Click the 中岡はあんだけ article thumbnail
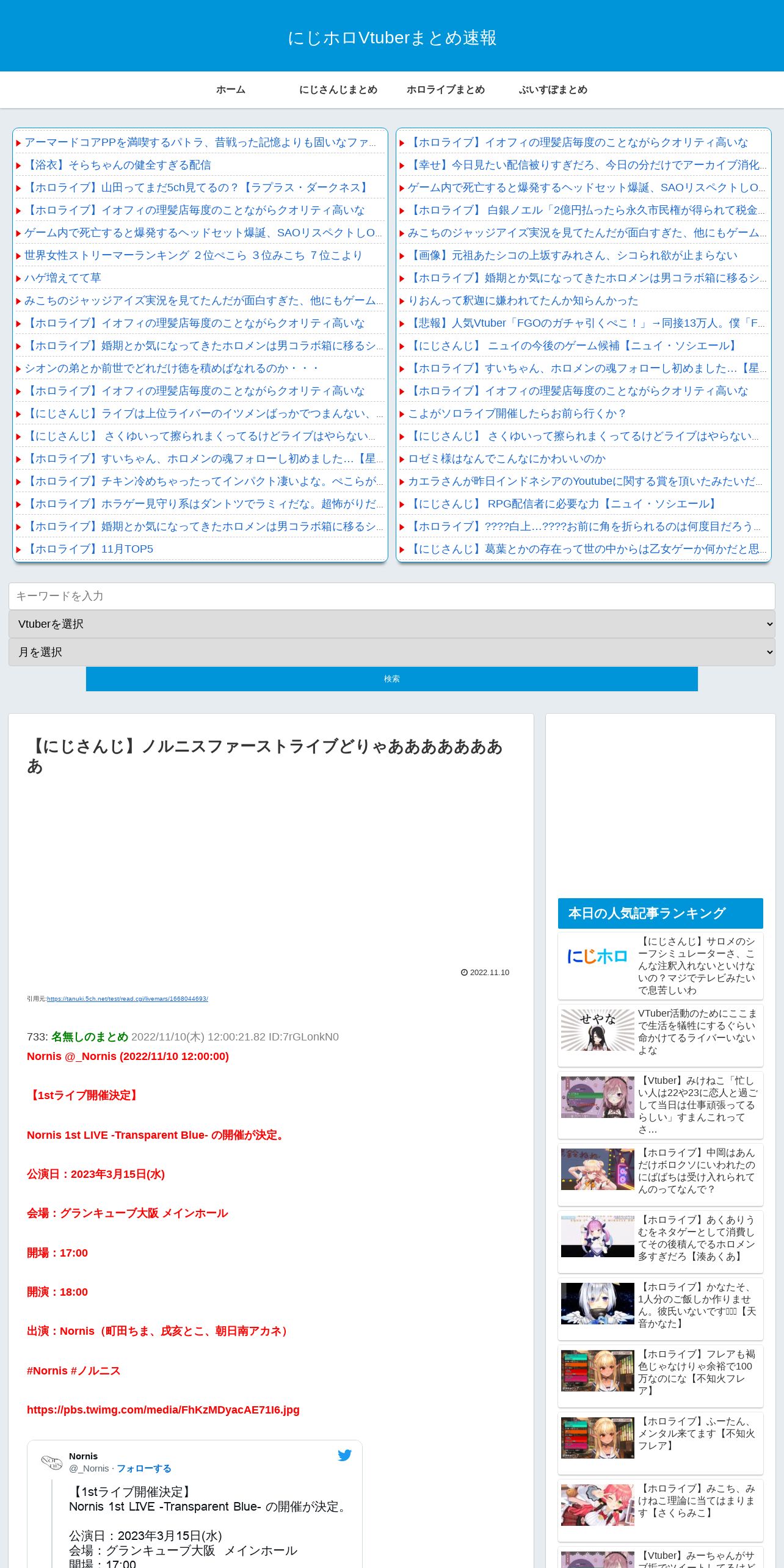The image size is (784, 1568). 598,1169
